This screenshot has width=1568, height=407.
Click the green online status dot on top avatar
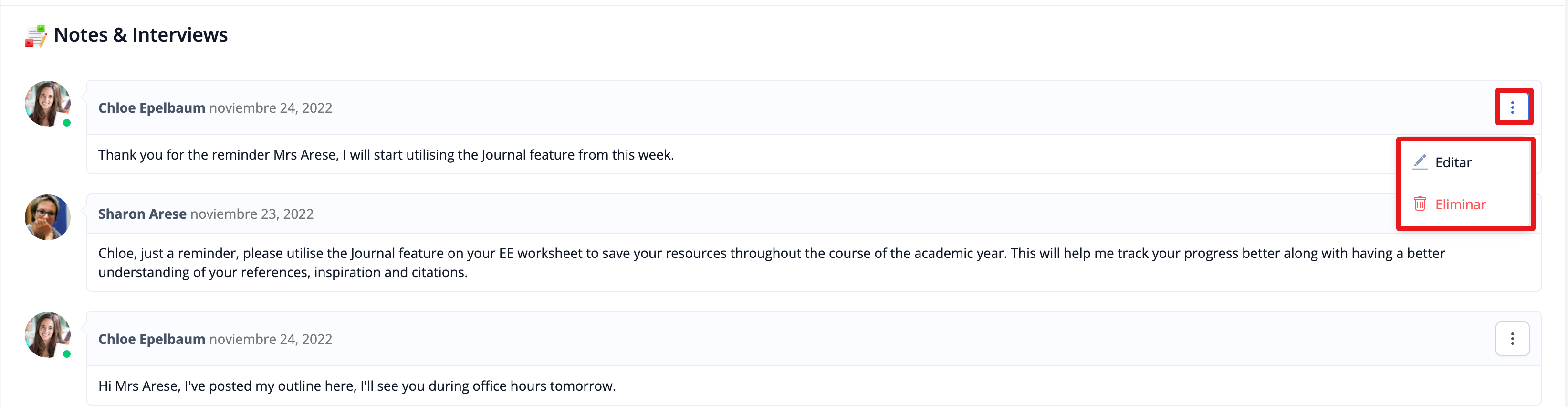67,123
